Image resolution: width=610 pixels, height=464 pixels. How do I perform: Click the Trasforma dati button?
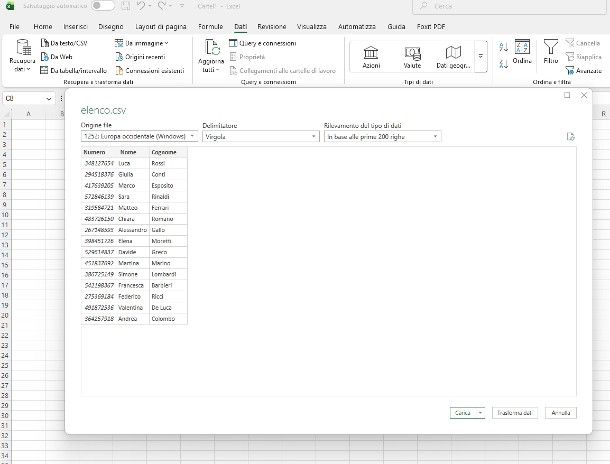point(515,413)
